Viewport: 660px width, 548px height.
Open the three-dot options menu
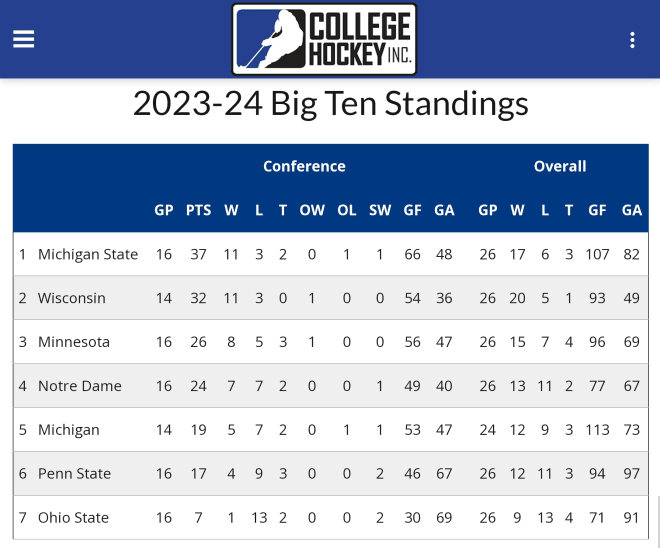632,40
